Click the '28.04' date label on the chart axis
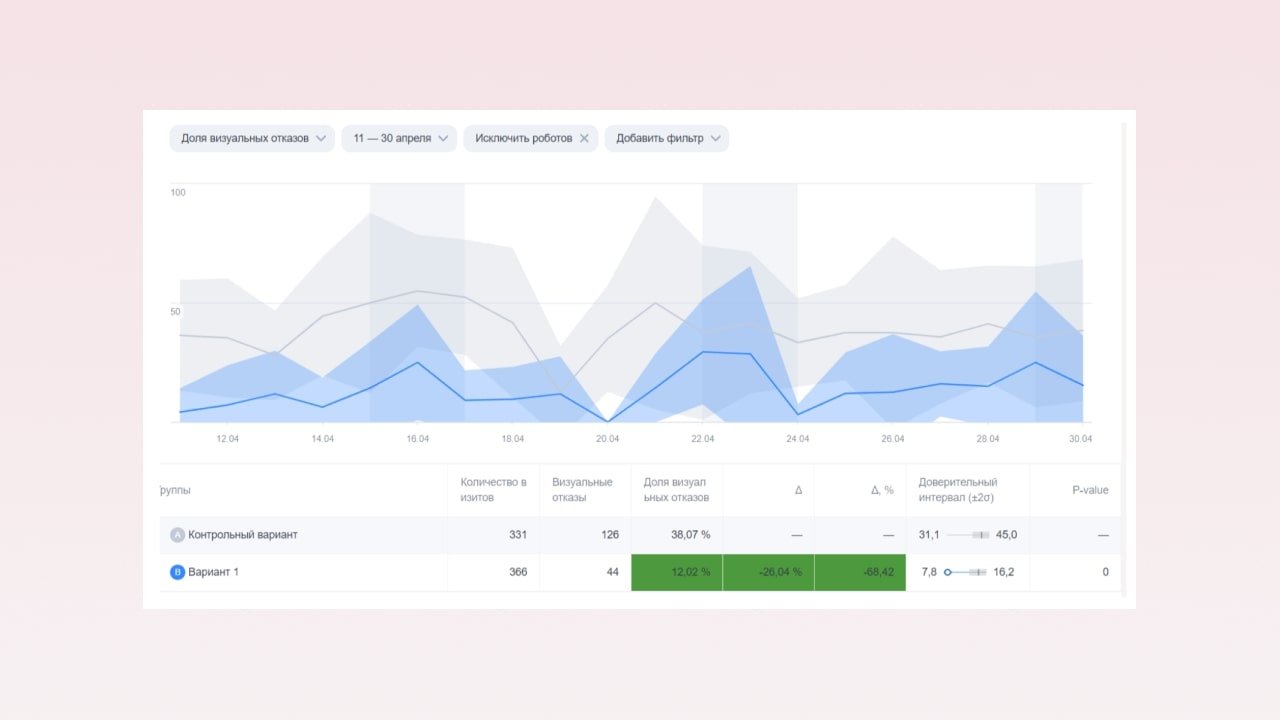1280x720 pixels. point(987,439)
